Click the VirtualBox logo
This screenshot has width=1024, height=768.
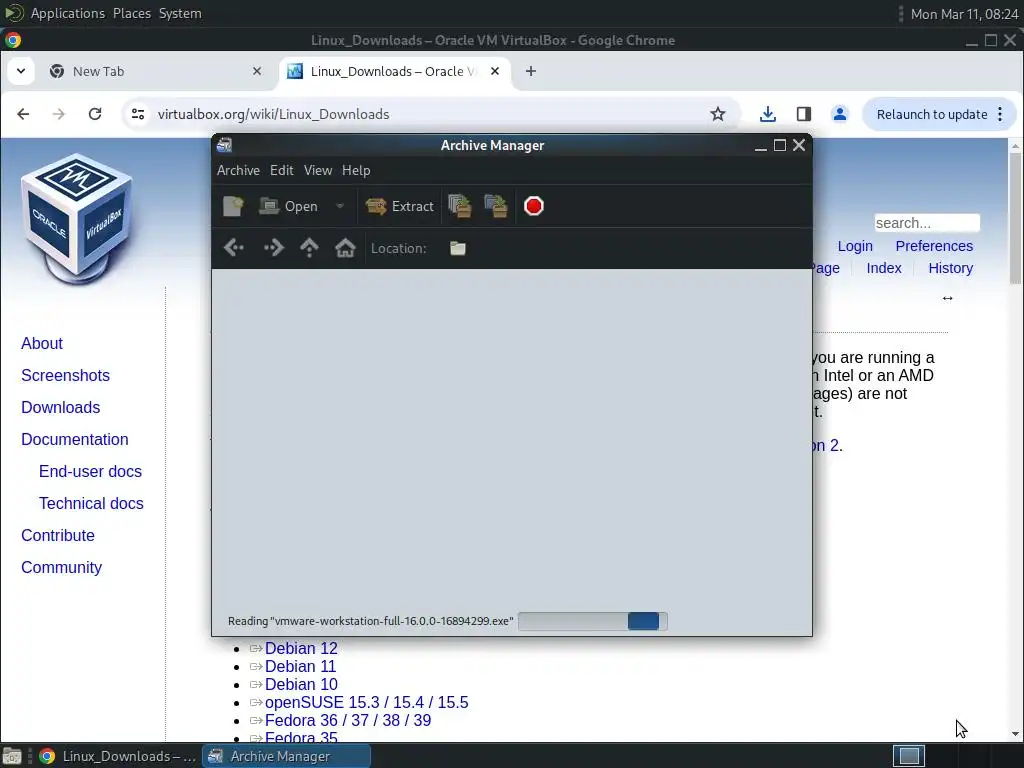pos(77,219)
